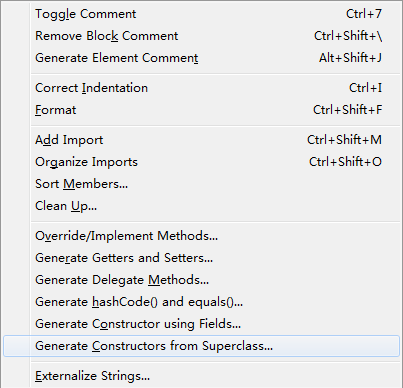This screenshot has height=388, width=403.
Task: Click the Alt+Shift+J shortcut label
Action: [350, 58]
